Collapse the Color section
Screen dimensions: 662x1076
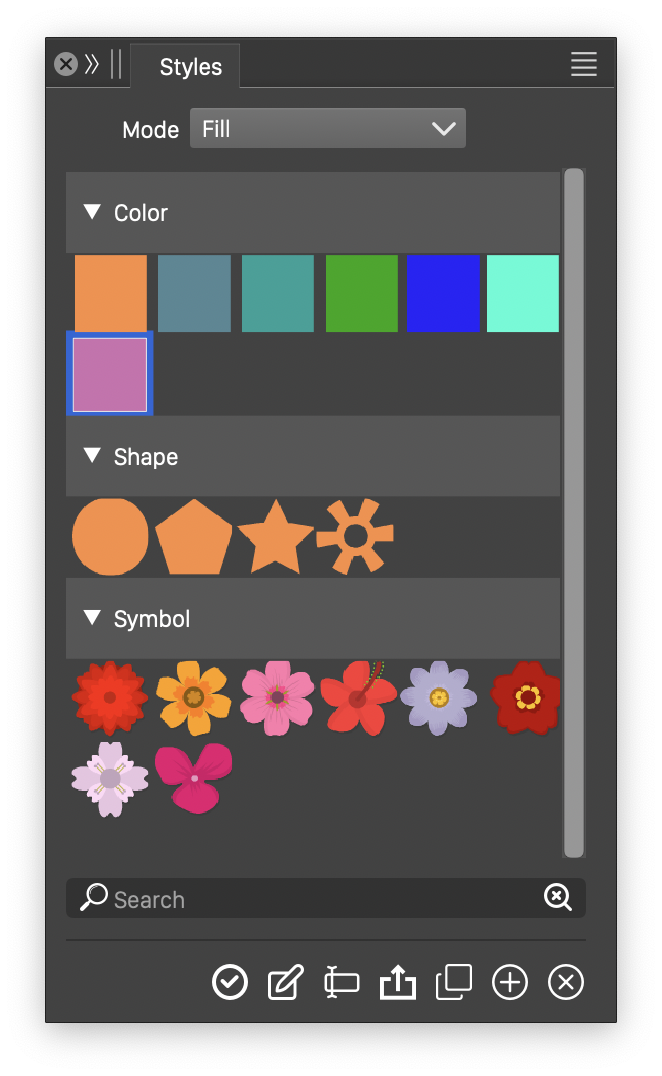tap(93, 212)
